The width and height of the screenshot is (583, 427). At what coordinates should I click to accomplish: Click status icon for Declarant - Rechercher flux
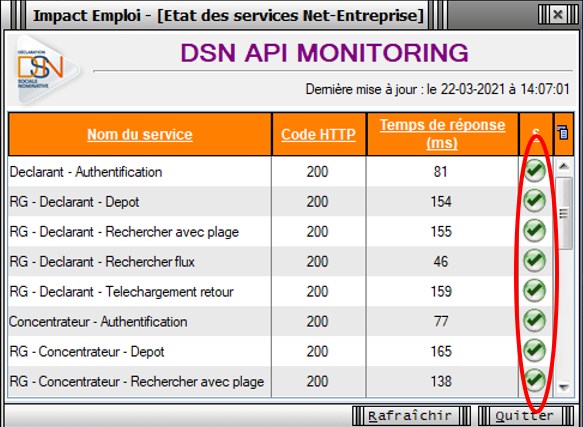(x=535, y=260)
